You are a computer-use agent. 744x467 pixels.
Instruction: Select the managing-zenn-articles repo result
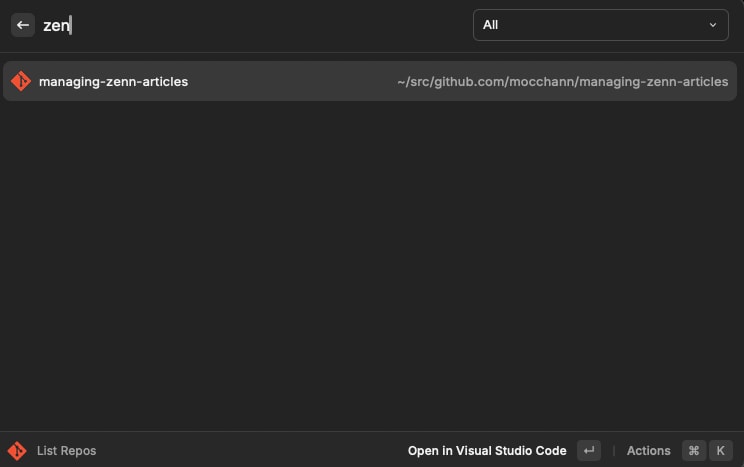click(370, 81)
